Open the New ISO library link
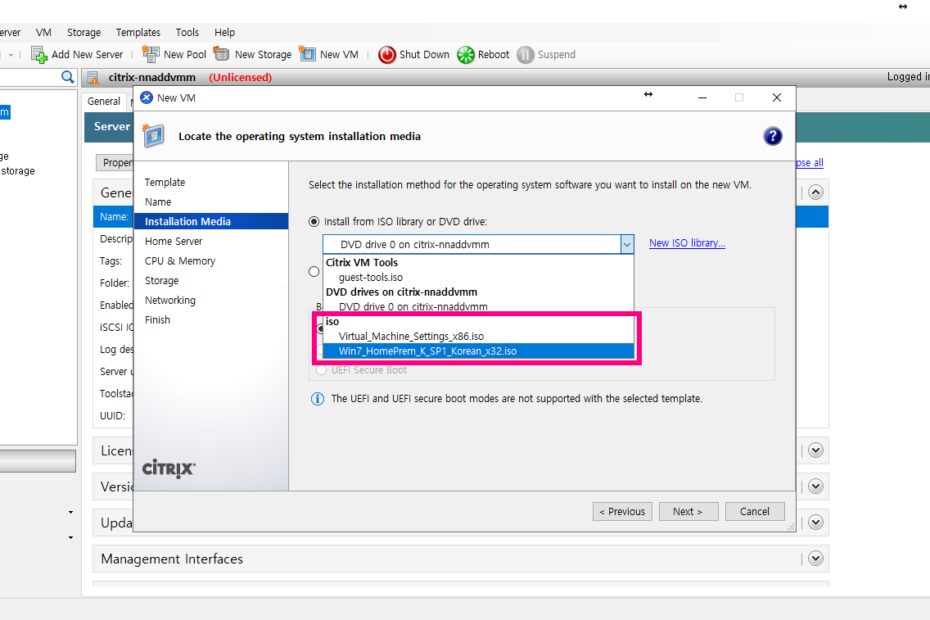Image resolution: width=930 pixels, height=620 pixels. [x=687, y=243]
